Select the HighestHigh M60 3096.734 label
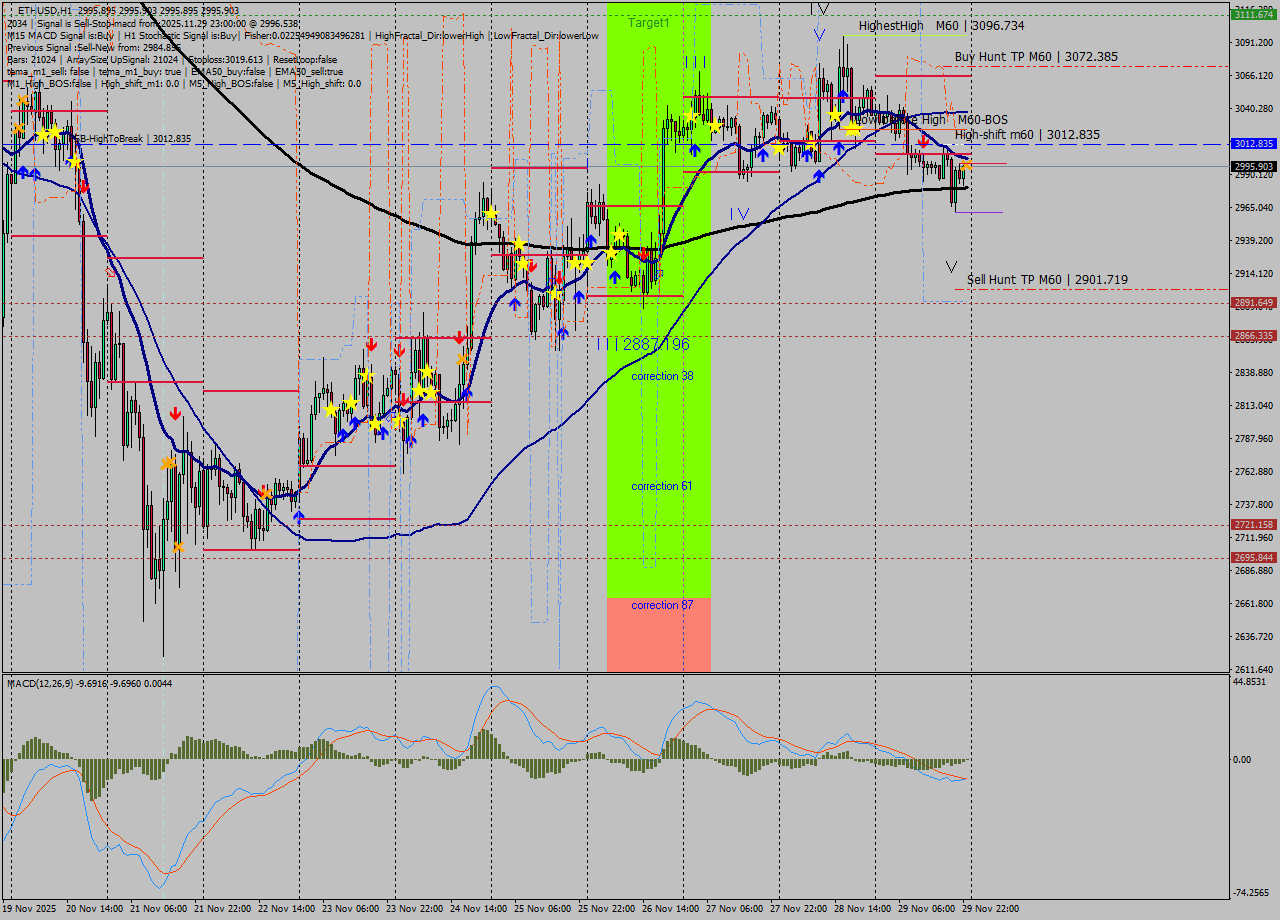This screenshot has height=920, width=1280. [941, 26]
